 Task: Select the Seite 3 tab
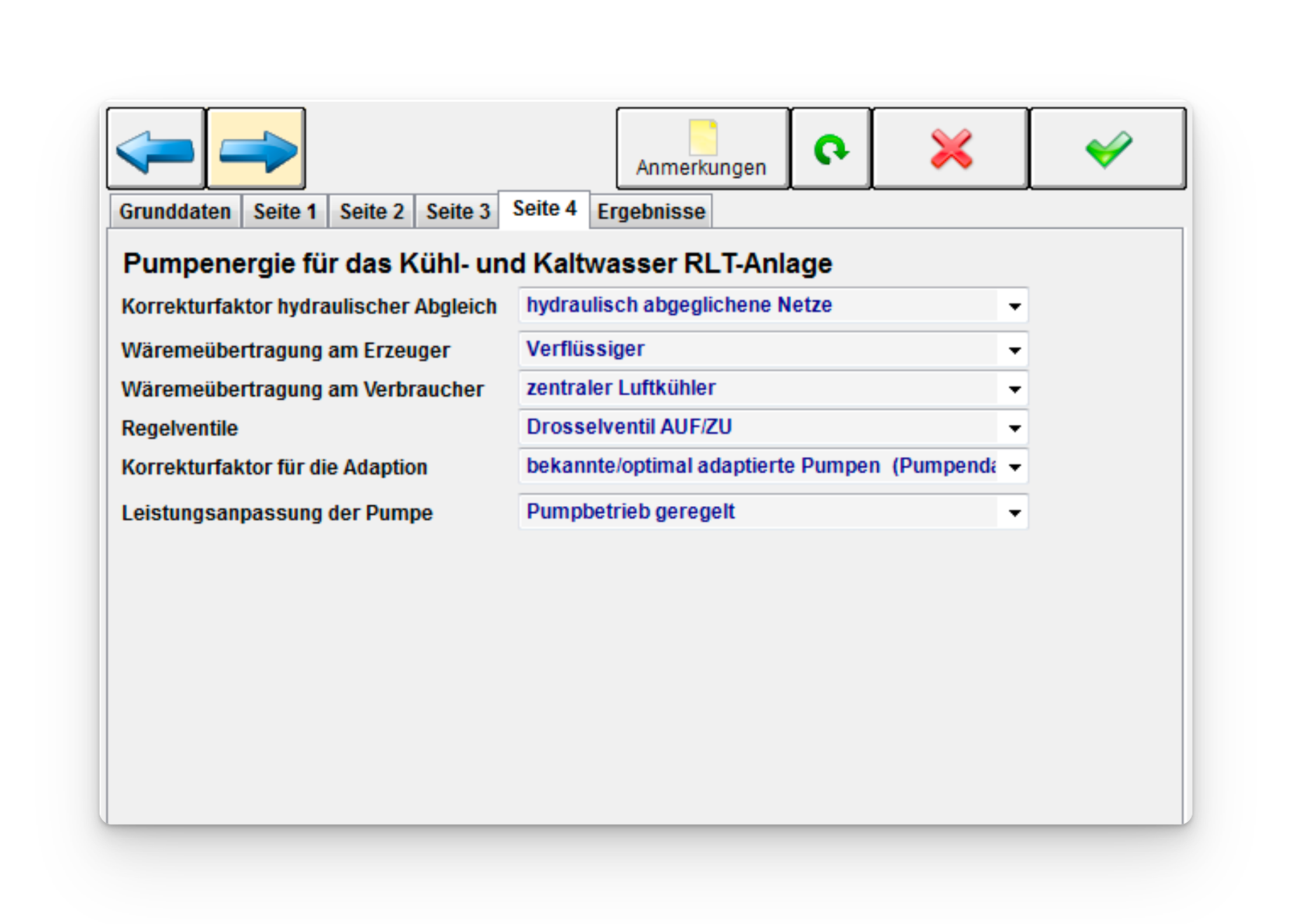458,212
